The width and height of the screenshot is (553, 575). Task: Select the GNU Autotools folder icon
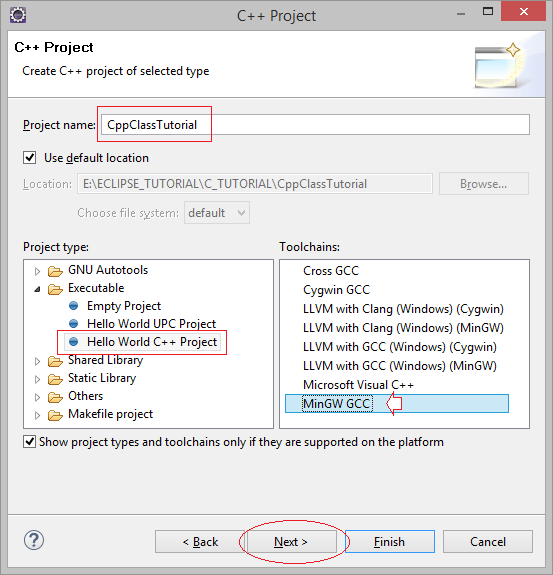55,271
